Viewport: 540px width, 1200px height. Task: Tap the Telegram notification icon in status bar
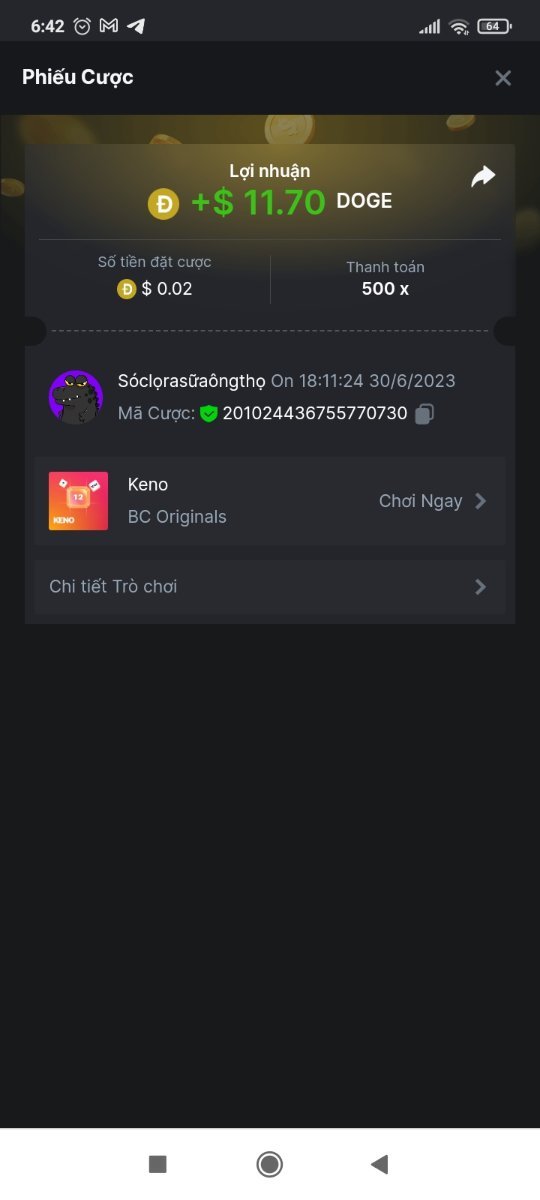(136, 26)
